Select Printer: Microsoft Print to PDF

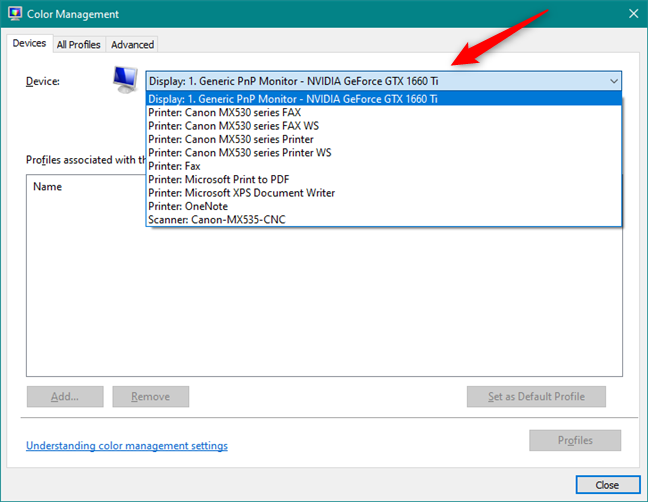tap(384, 179)
